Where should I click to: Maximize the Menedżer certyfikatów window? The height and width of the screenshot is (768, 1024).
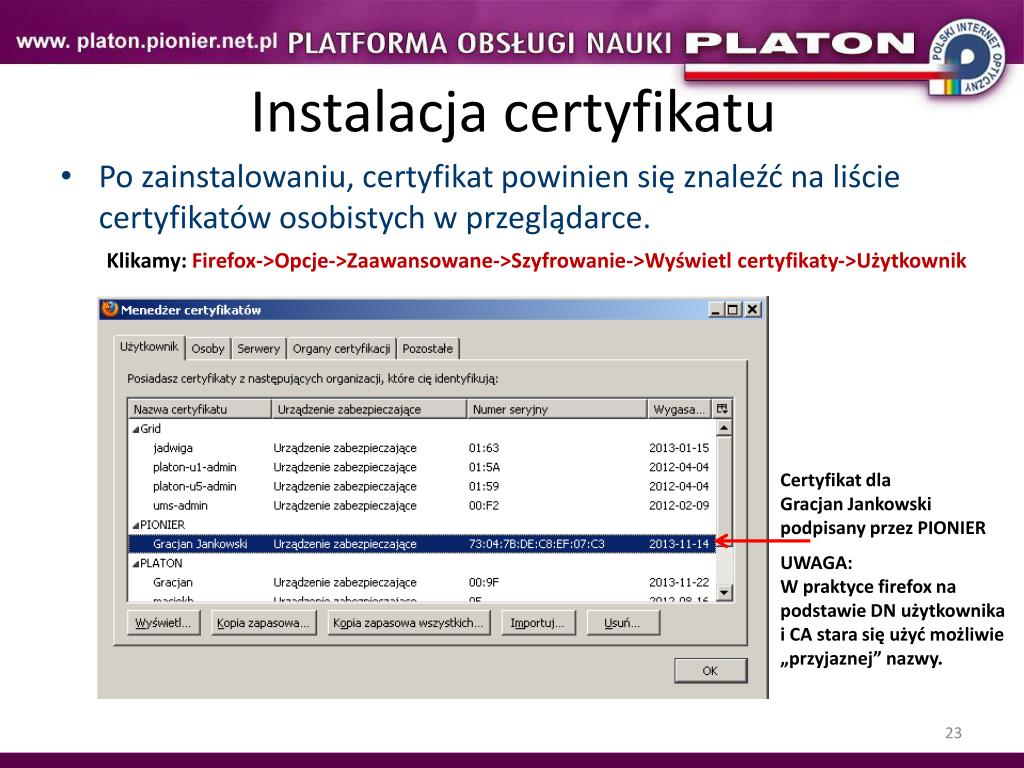pos(734,310)
